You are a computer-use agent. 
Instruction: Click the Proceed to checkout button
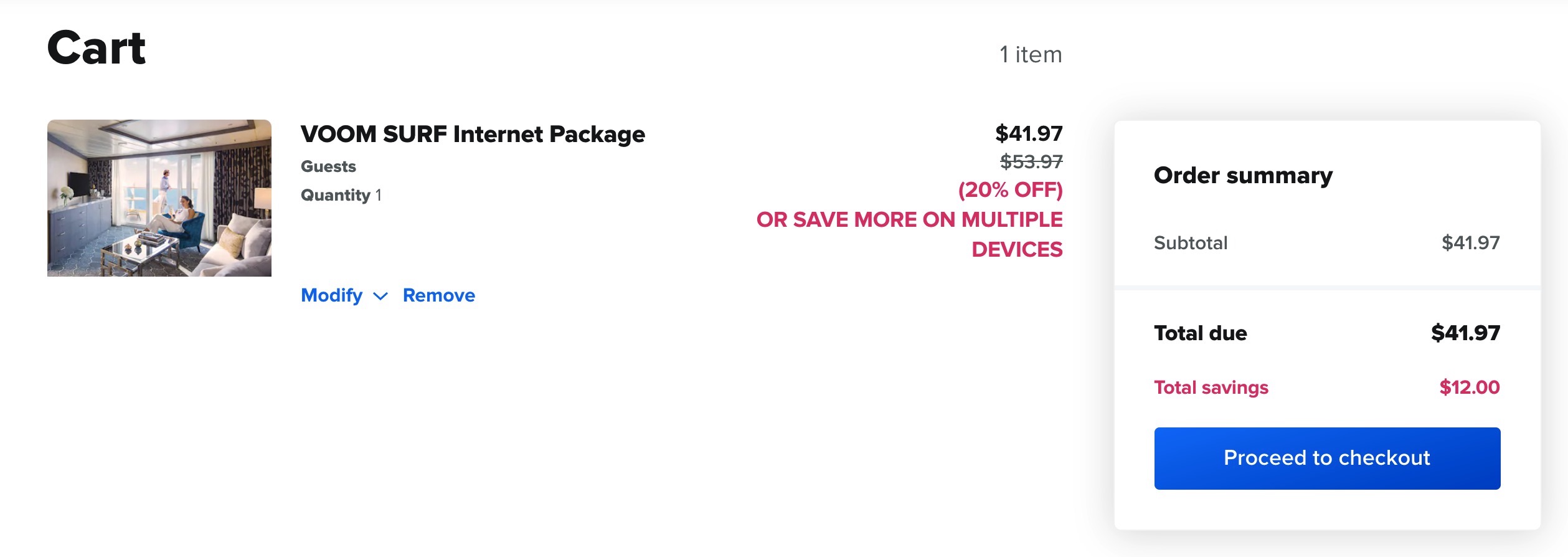tap(1327, 458)
